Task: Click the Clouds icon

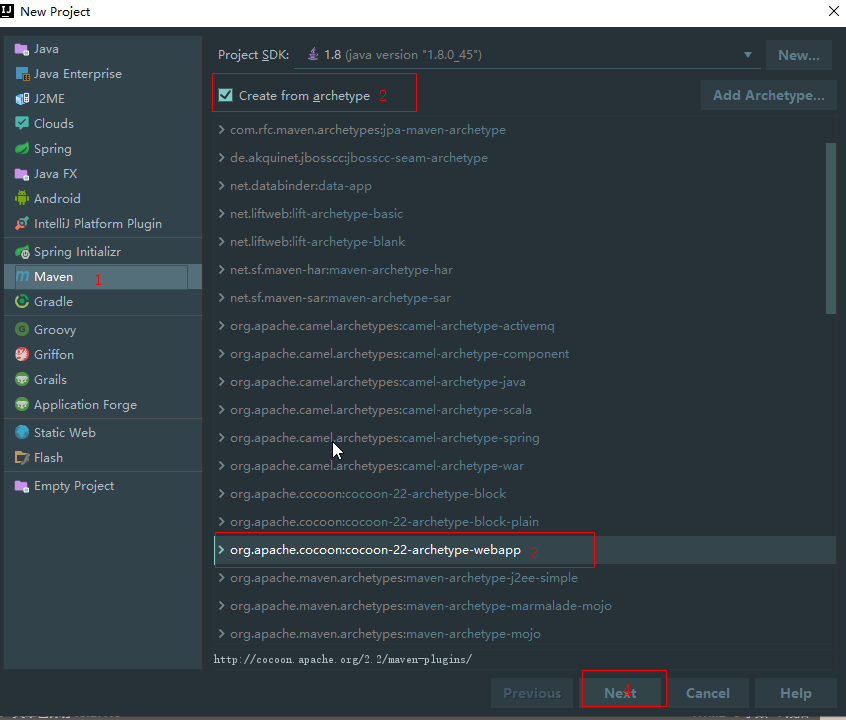Action: (x=22, y=124)
